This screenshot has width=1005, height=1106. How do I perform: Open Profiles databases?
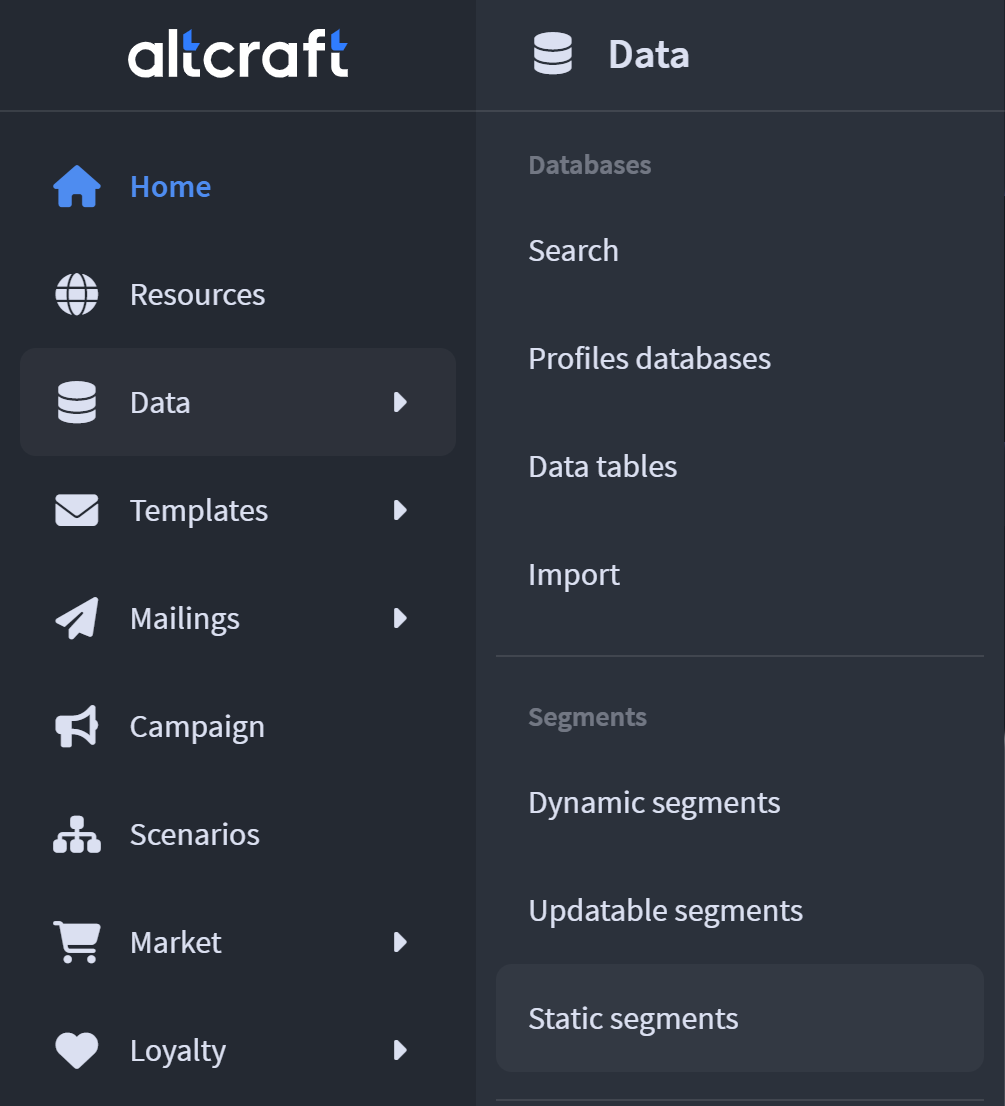[x=649, y=359]
